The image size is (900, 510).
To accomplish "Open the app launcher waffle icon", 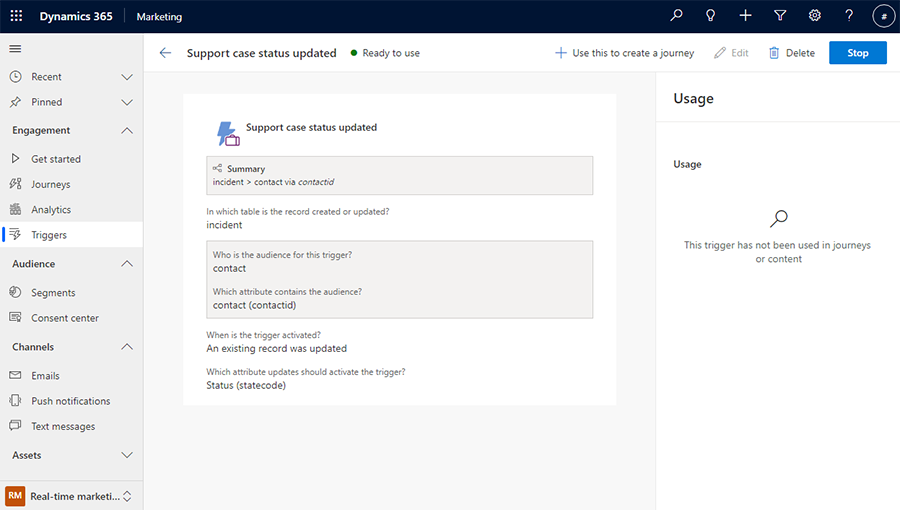I will (16, 16).
